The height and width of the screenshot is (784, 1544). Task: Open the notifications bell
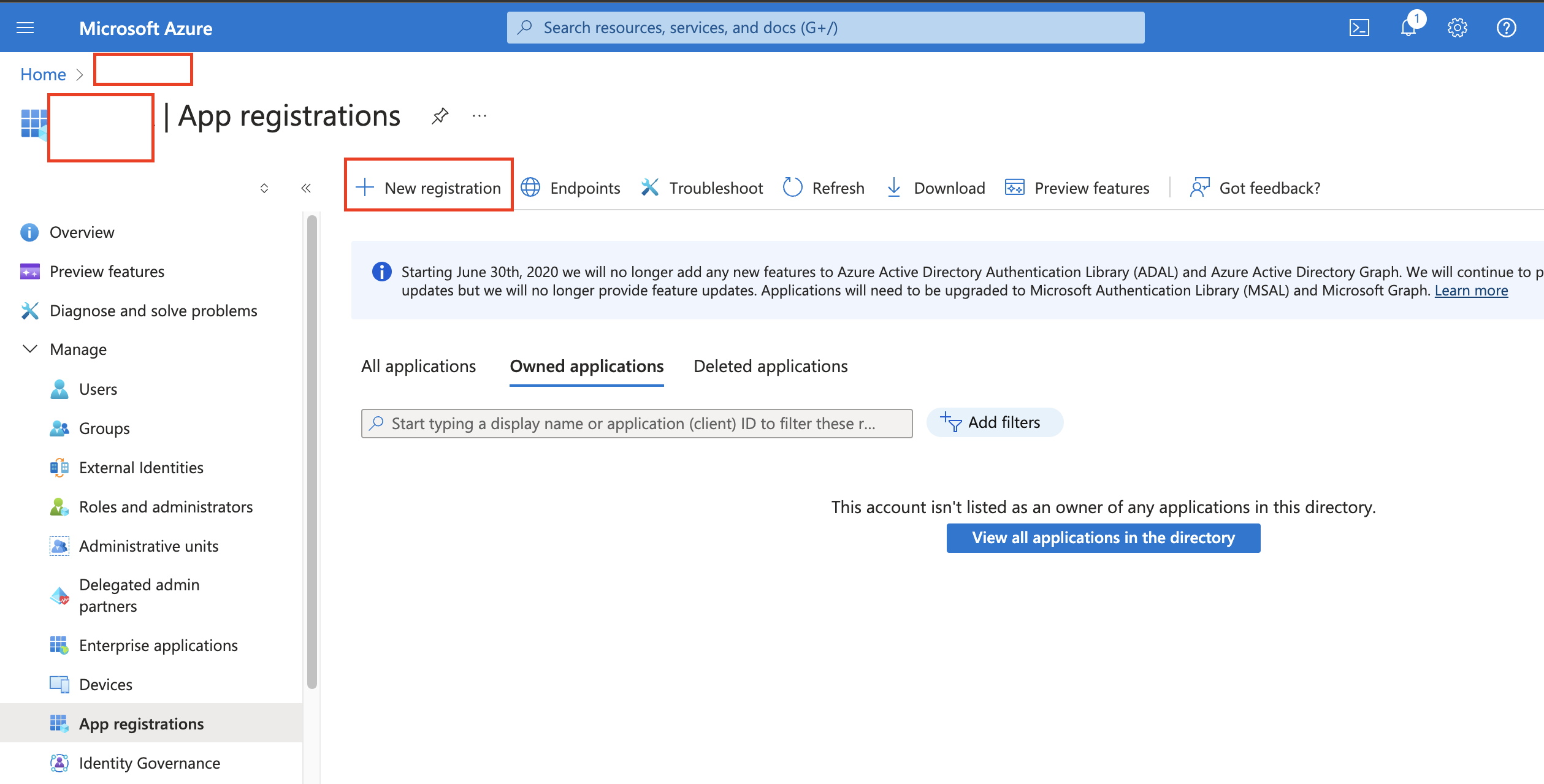[x=1408, y=28]
